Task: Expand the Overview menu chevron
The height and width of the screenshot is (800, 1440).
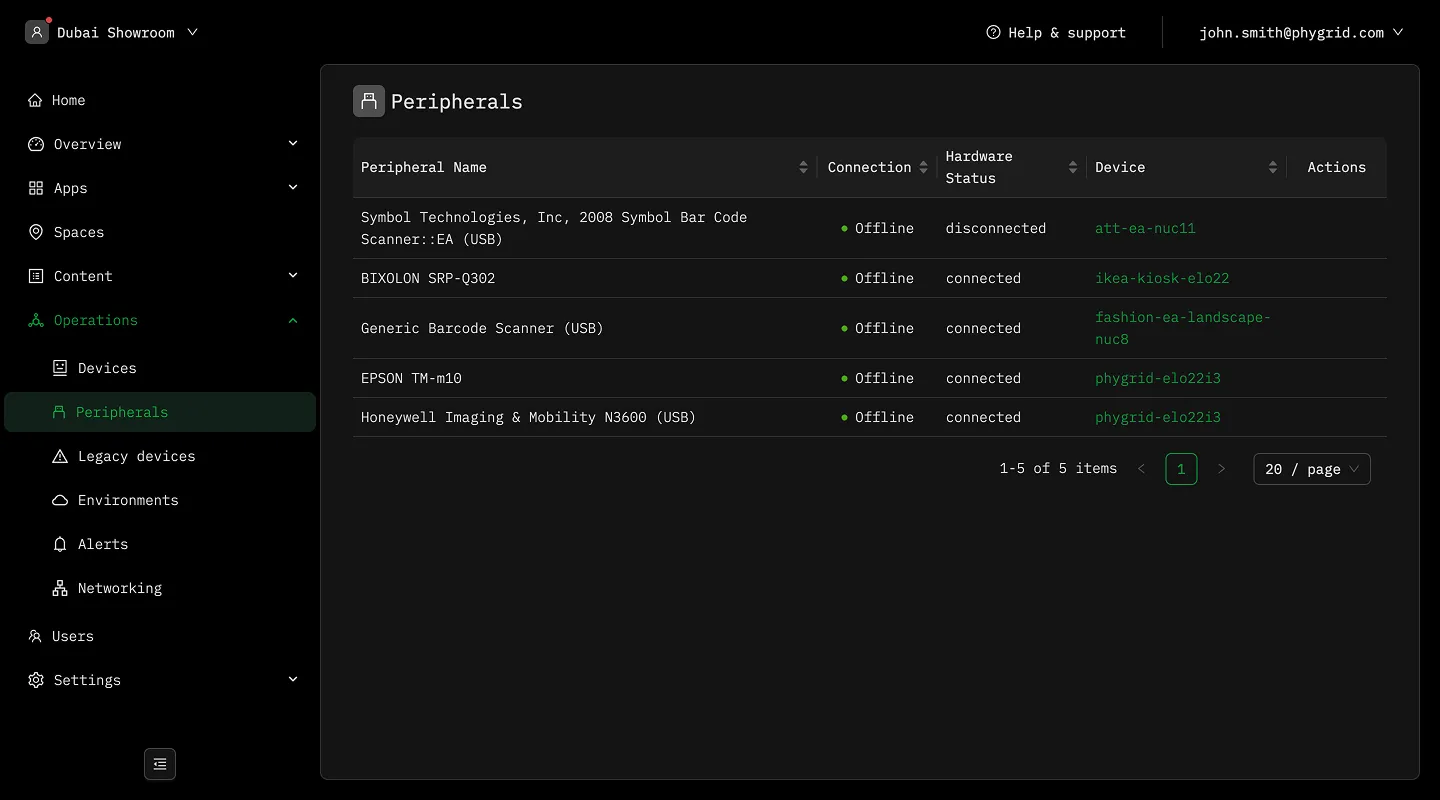Action: [x=293, y=144]
